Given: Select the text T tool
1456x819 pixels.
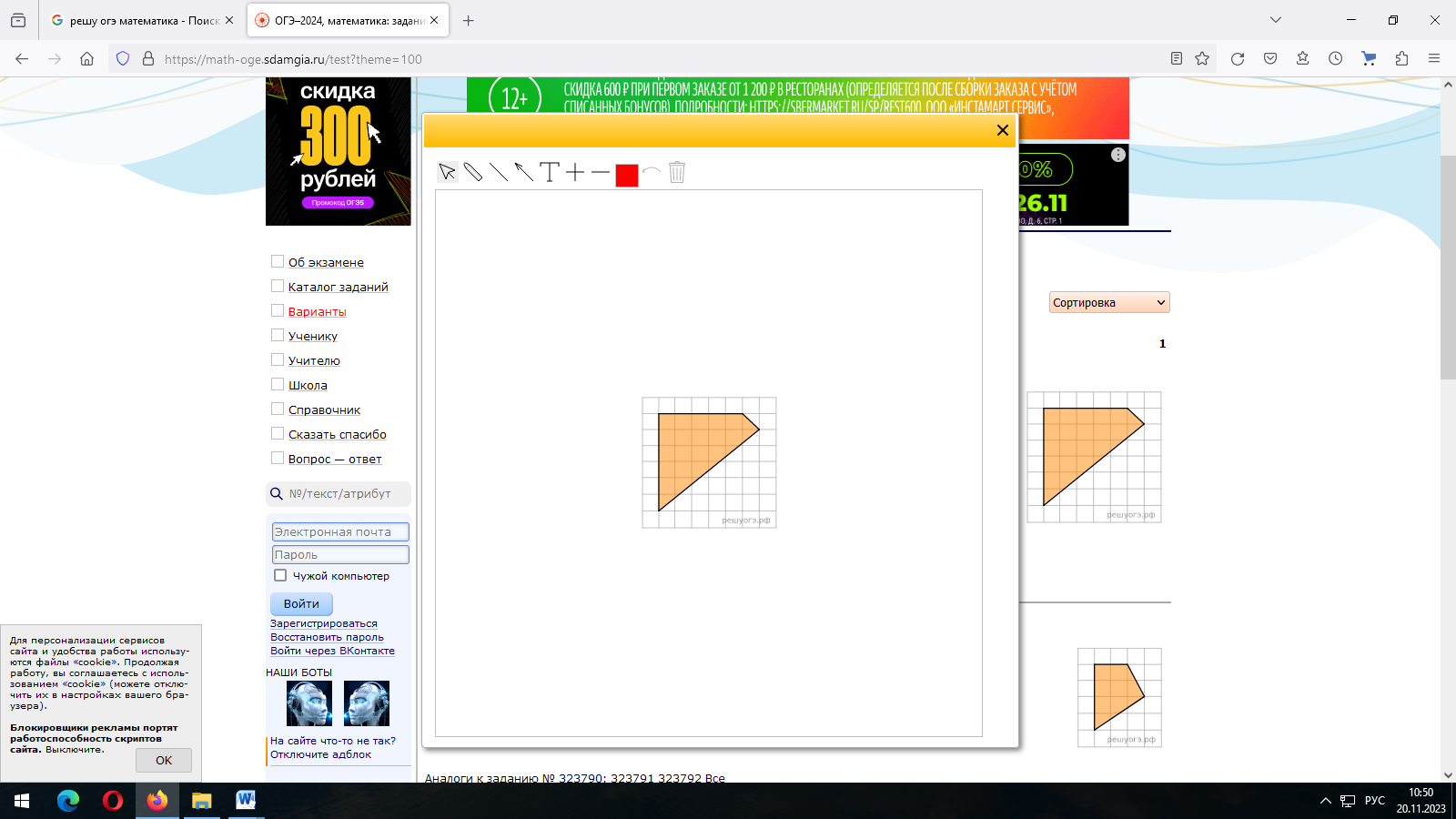Looking at the screenshot, I should point(549,172).
